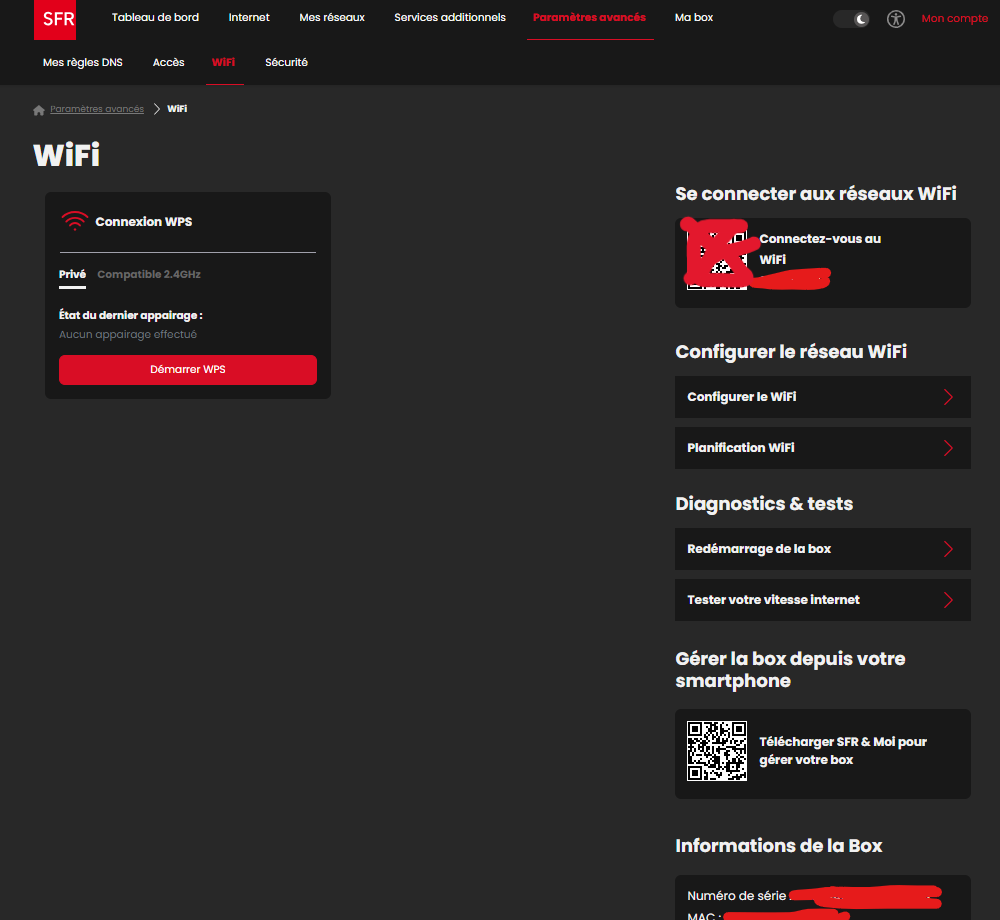Open Services additionnels menu
Screen dimensions: 1000x920
[x=450, y=18]
